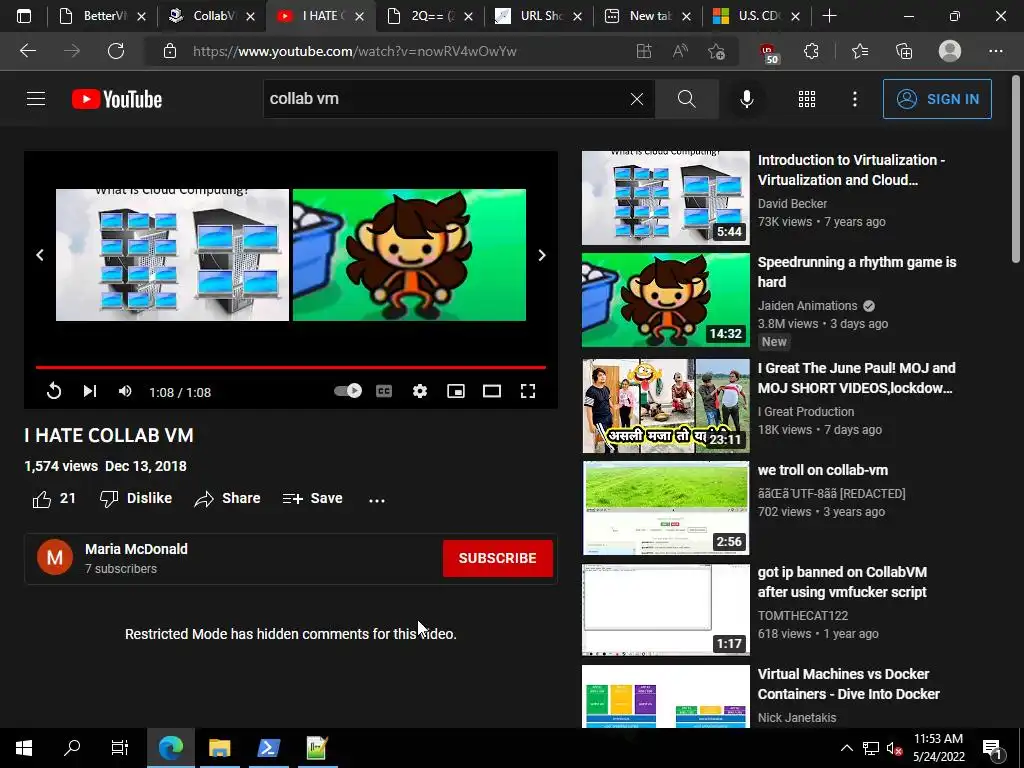Open Speedrunning a rhythm game thumbnail
This screenshot has height=768, width=1024.
click(665, 300)
